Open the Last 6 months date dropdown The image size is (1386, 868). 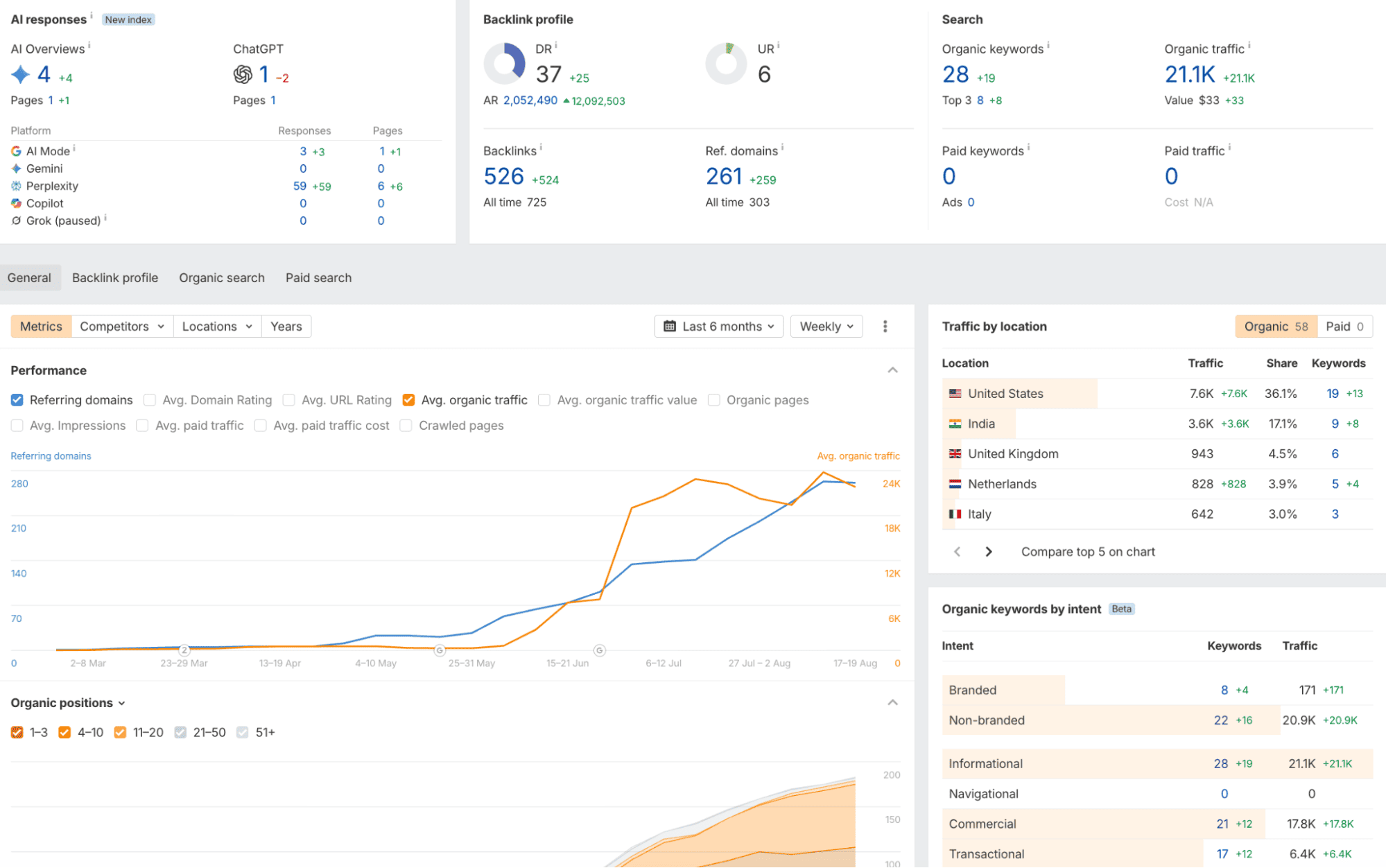(x=719, y=327)
